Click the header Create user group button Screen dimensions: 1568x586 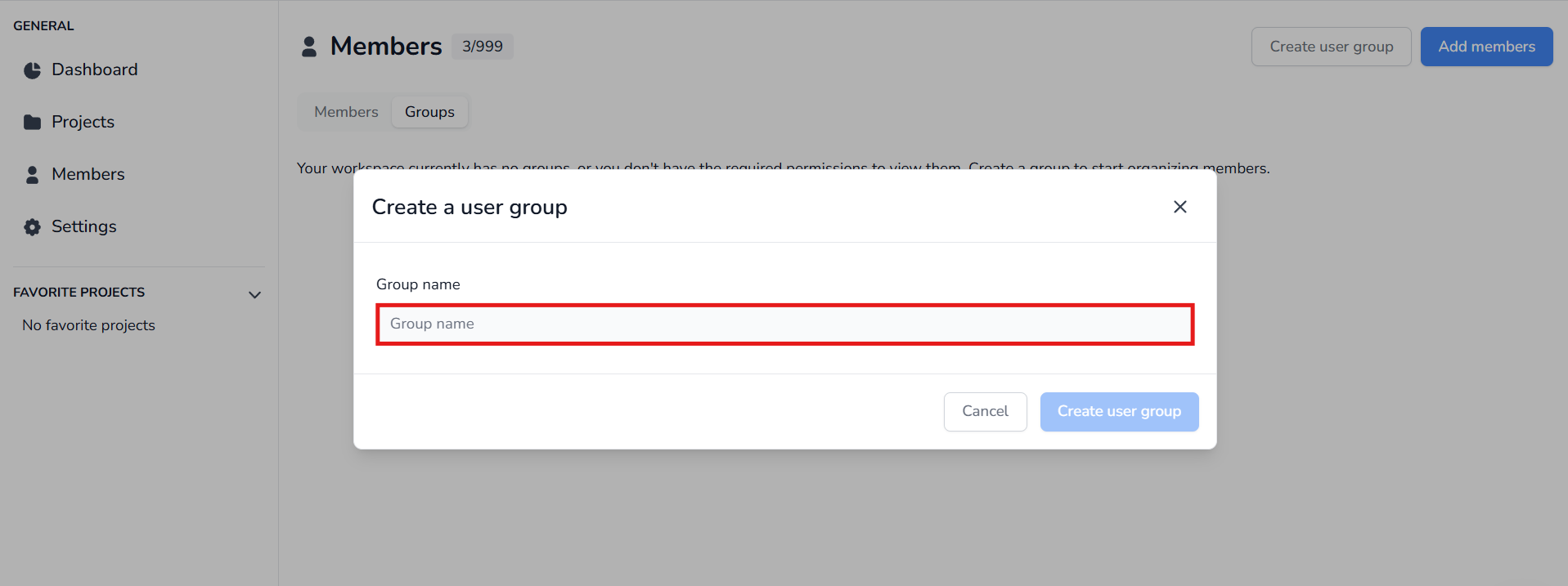coord(1331,47)
